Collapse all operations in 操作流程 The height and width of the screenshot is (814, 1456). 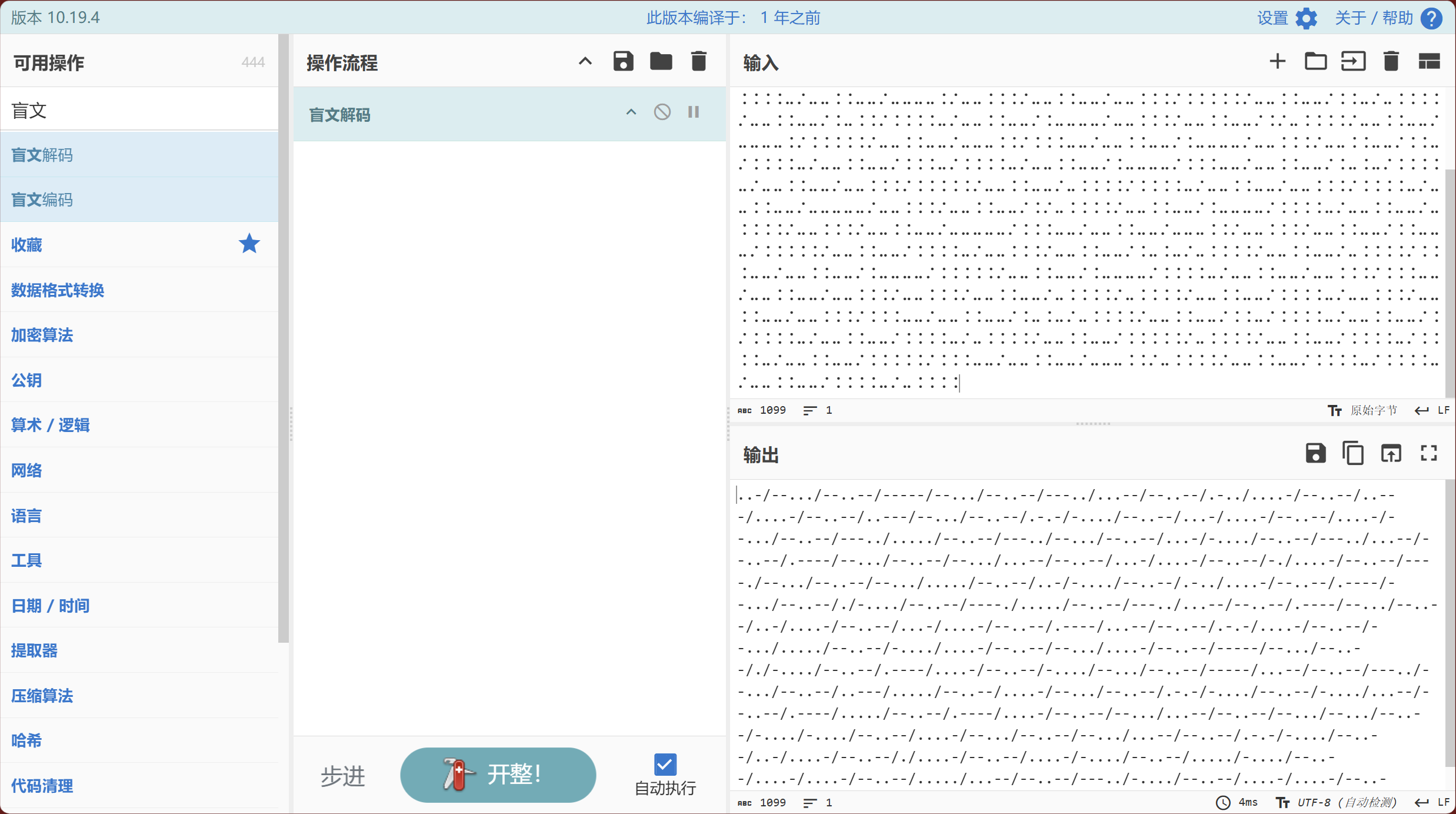pyautogui.click(x=585, y=61)
